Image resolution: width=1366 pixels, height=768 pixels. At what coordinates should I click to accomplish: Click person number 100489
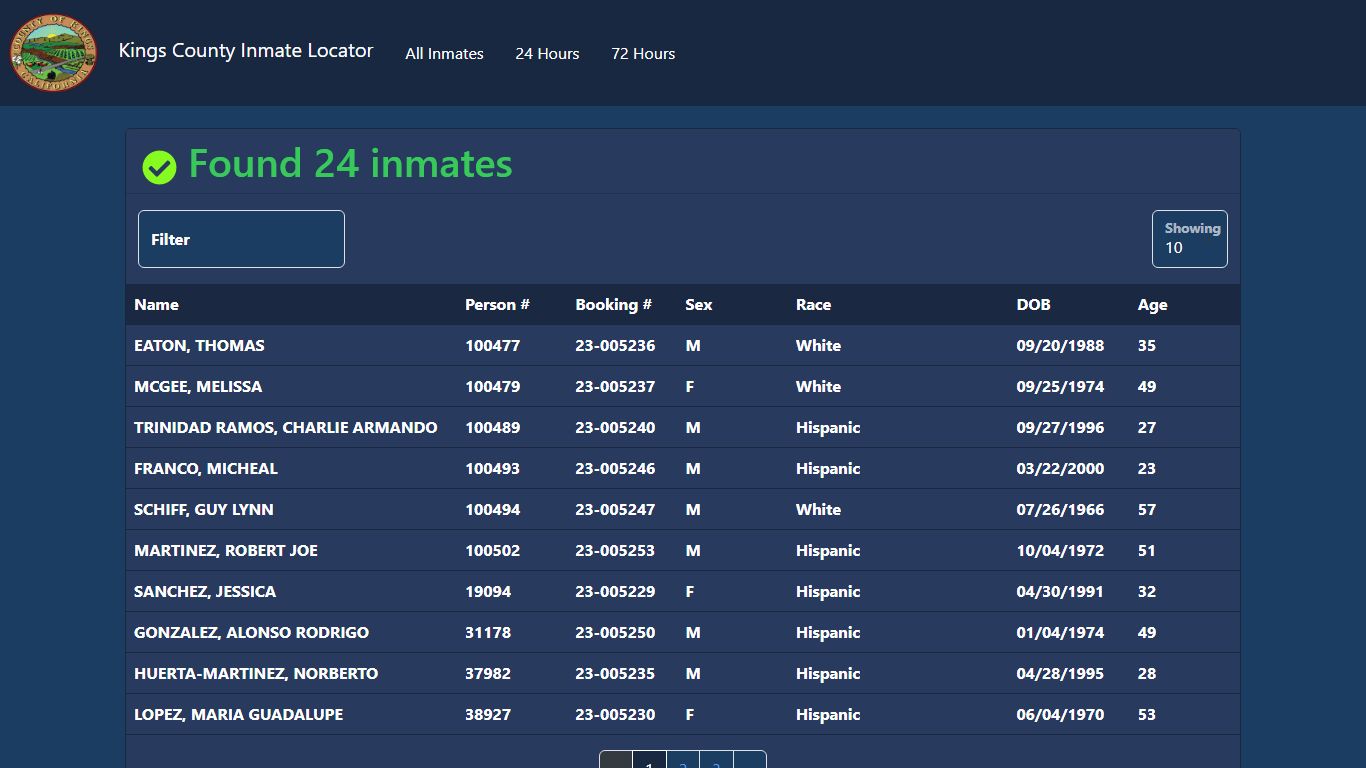coord(492,428)
